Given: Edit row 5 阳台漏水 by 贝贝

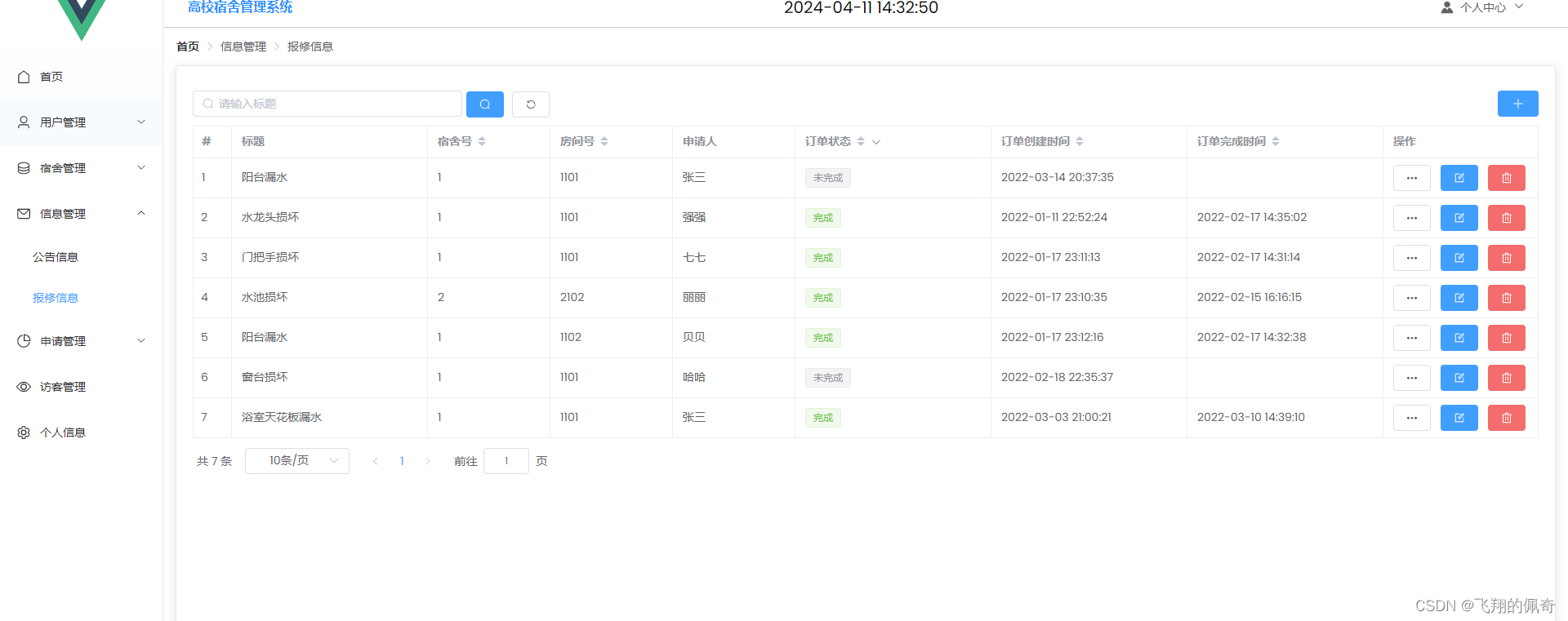Looking at the screenshot, I should [x=1459, y=338].
